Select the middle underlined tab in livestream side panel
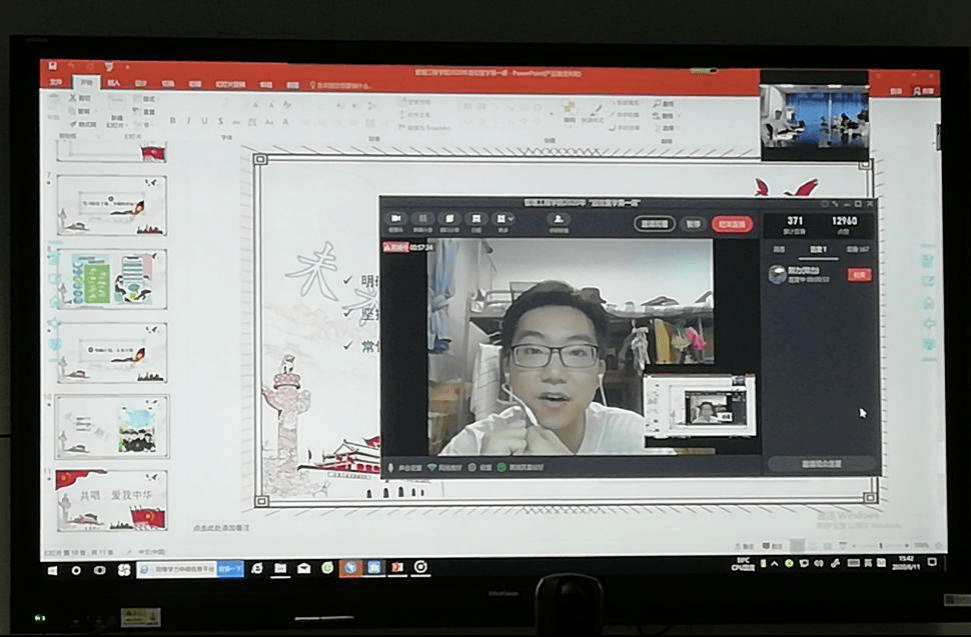 tap(818, 249)
